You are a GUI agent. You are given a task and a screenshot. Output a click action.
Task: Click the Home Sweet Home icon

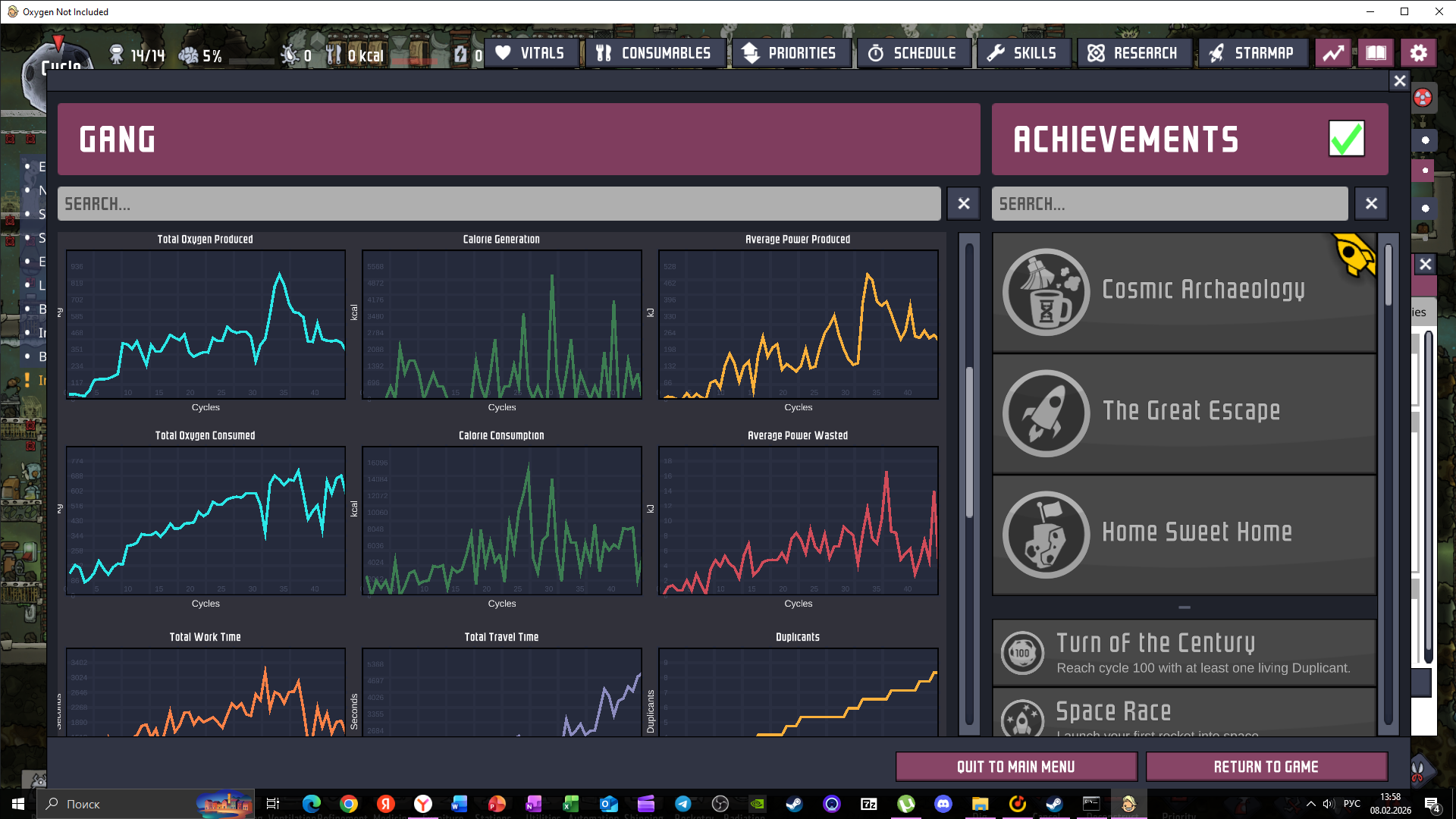click(x=1046, y=535)
